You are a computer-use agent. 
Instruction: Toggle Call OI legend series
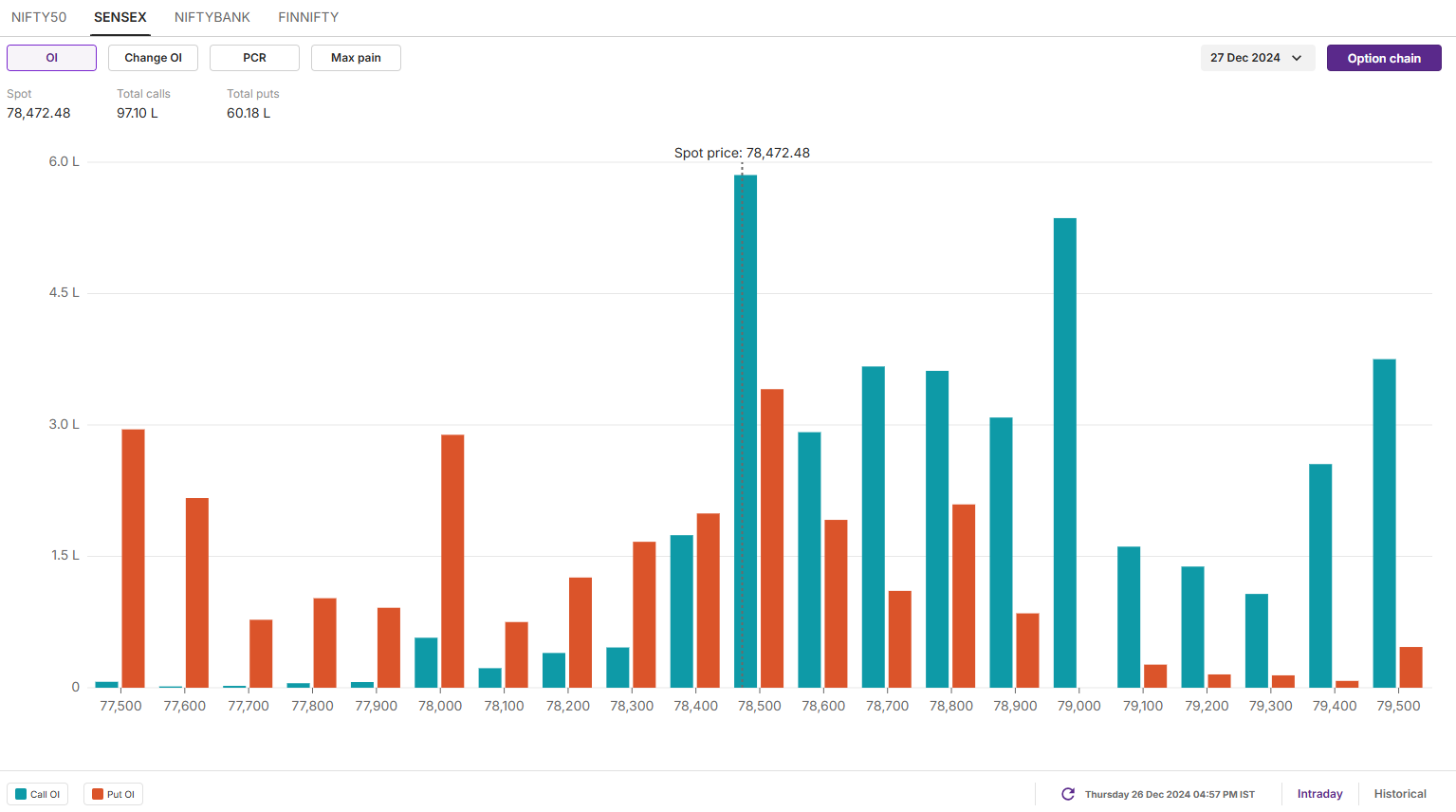tap(38, 794)
